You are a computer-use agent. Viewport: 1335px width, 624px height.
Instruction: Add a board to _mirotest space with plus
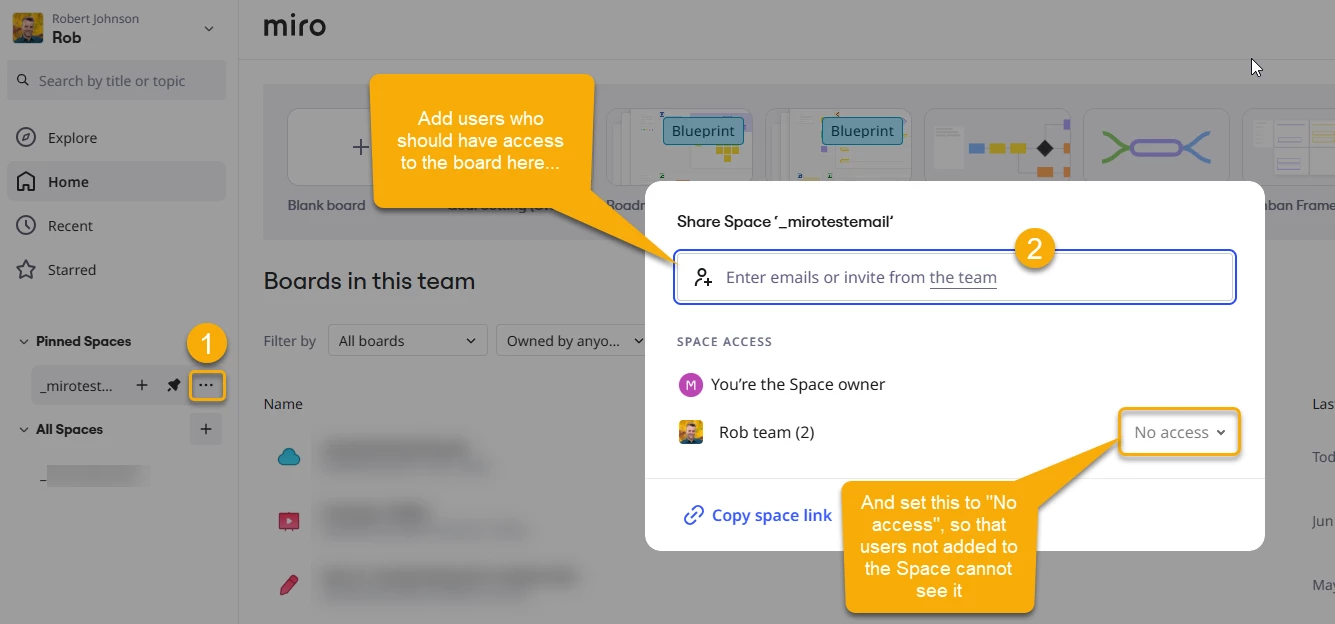pos(142,385)
